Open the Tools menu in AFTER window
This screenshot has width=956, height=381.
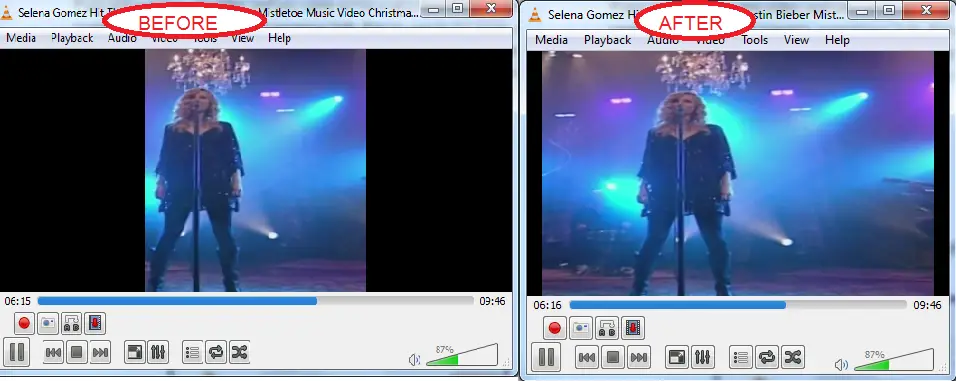(x=754, y=40)
